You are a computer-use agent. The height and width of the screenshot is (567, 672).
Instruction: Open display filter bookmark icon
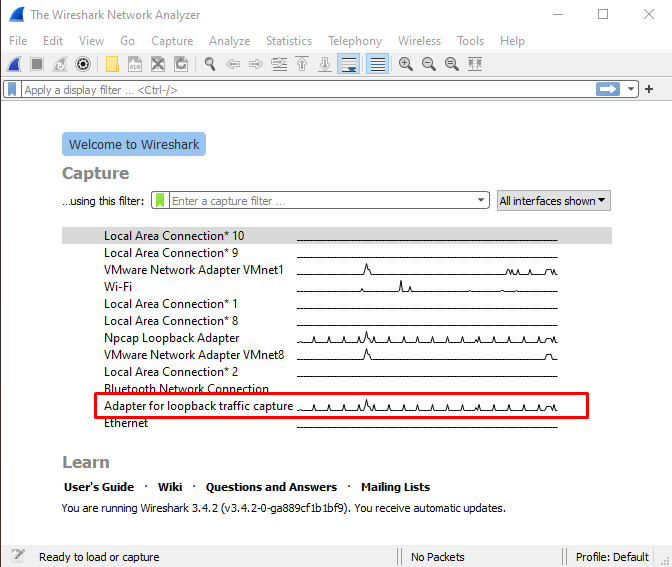[12, 90]
